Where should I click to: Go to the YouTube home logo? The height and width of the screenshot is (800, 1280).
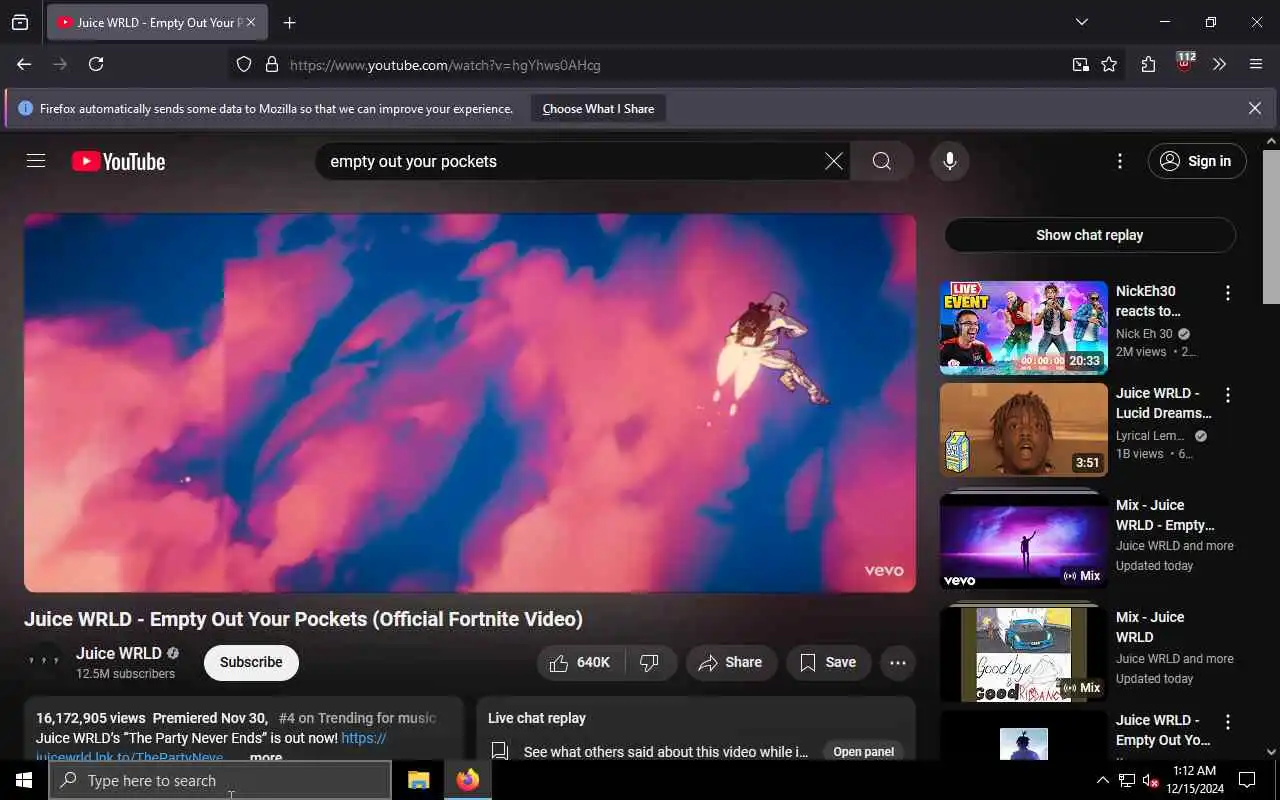[118, 161]
